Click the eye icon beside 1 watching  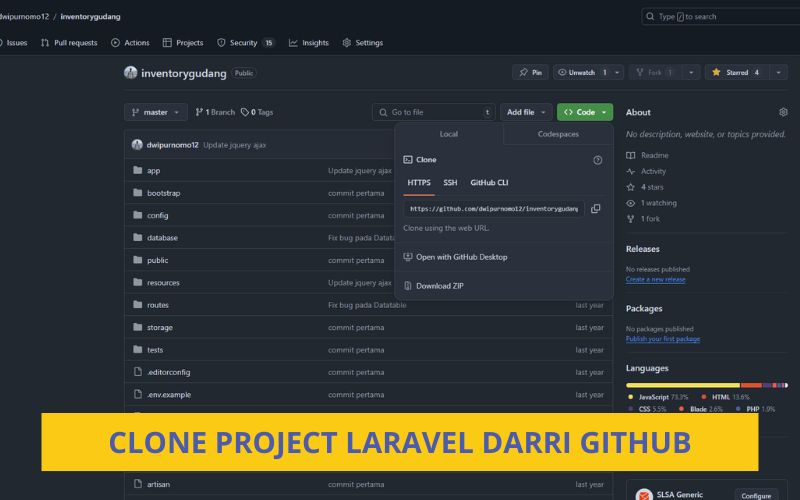click(x=631, y=203)
